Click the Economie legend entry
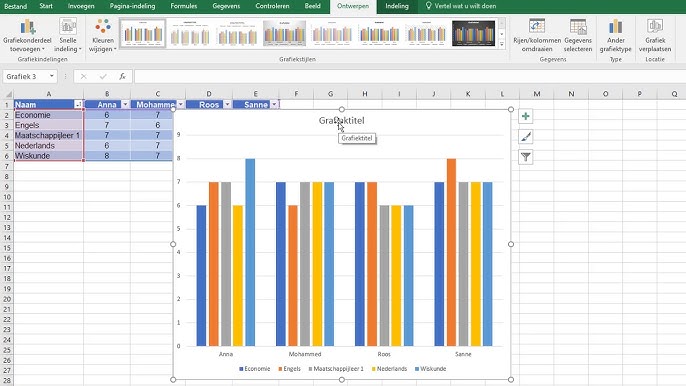The image size is (686, 386). pos(255,369)
